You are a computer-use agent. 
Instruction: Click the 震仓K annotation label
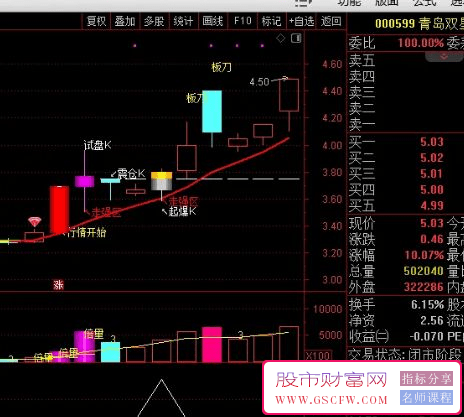[131, 174]
